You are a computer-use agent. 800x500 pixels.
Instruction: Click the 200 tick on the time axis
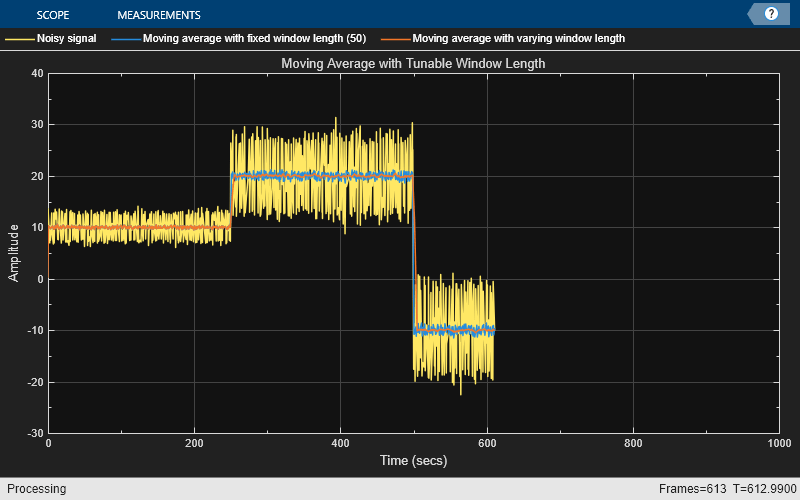pyautogui.click(x=194, y=443)
